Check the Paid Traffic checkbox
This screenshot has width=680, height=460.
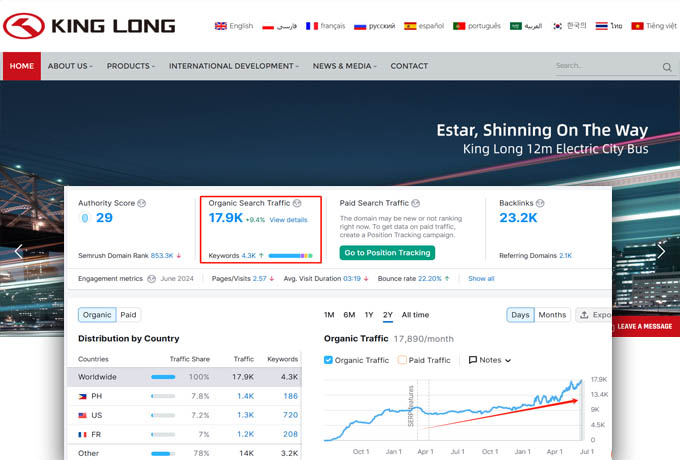click(402, 360)
